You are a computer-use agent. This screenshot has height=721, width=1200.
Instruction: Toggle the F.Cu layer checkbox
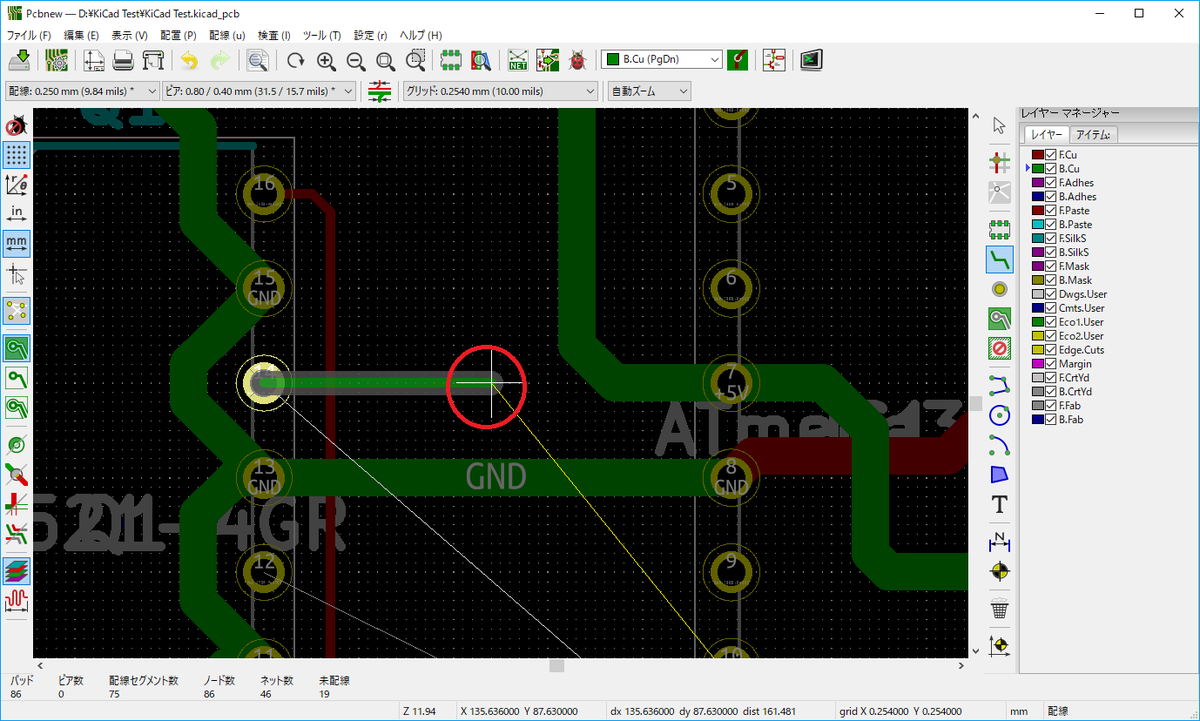(x=1051, y=155)
